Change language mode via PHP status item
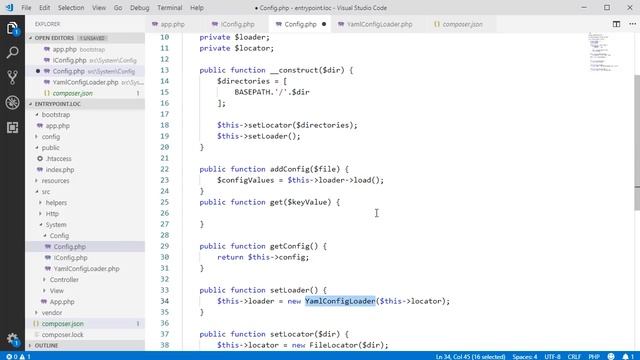 tap(594, 356)
